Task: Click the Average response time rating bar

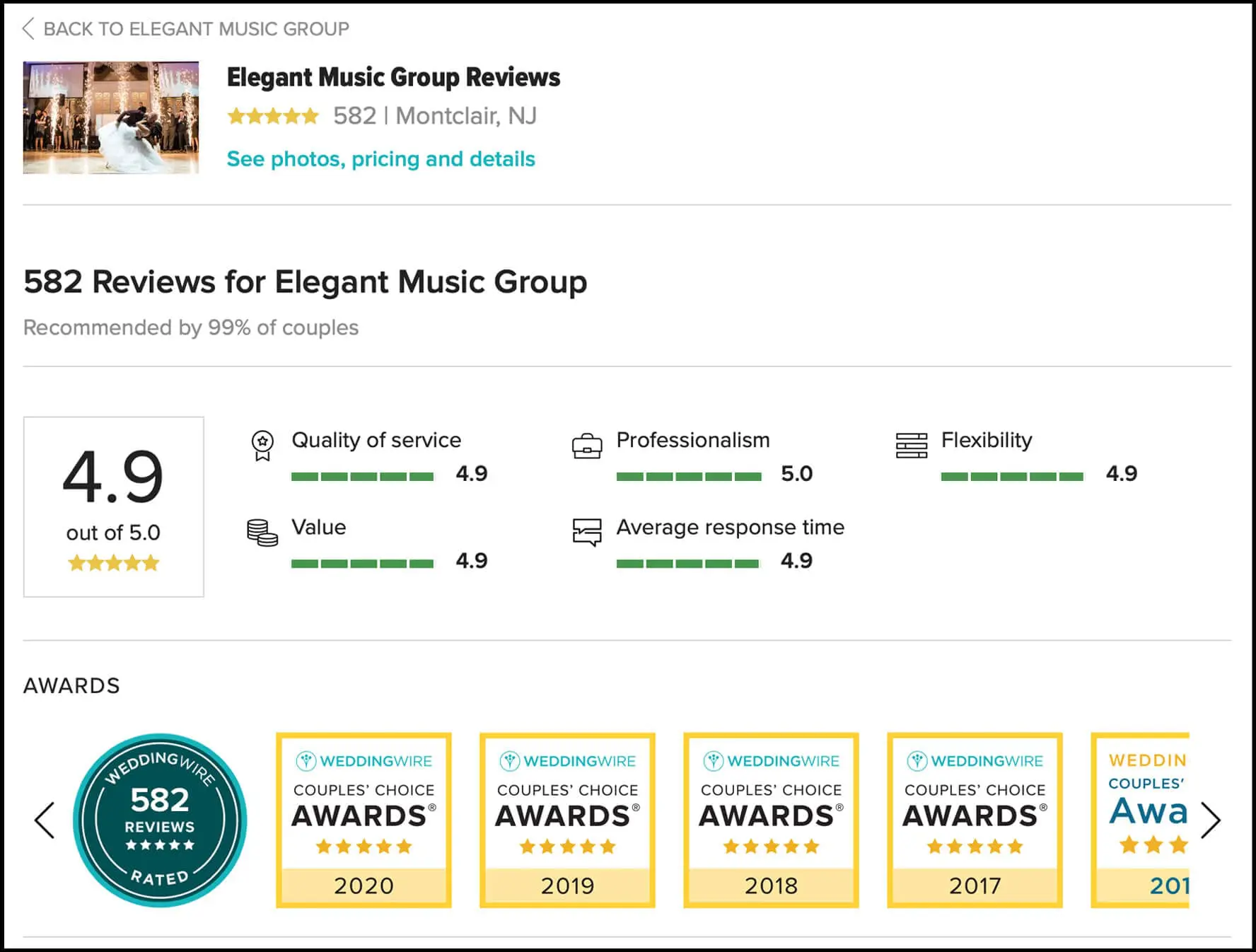Action: point(687,564)
